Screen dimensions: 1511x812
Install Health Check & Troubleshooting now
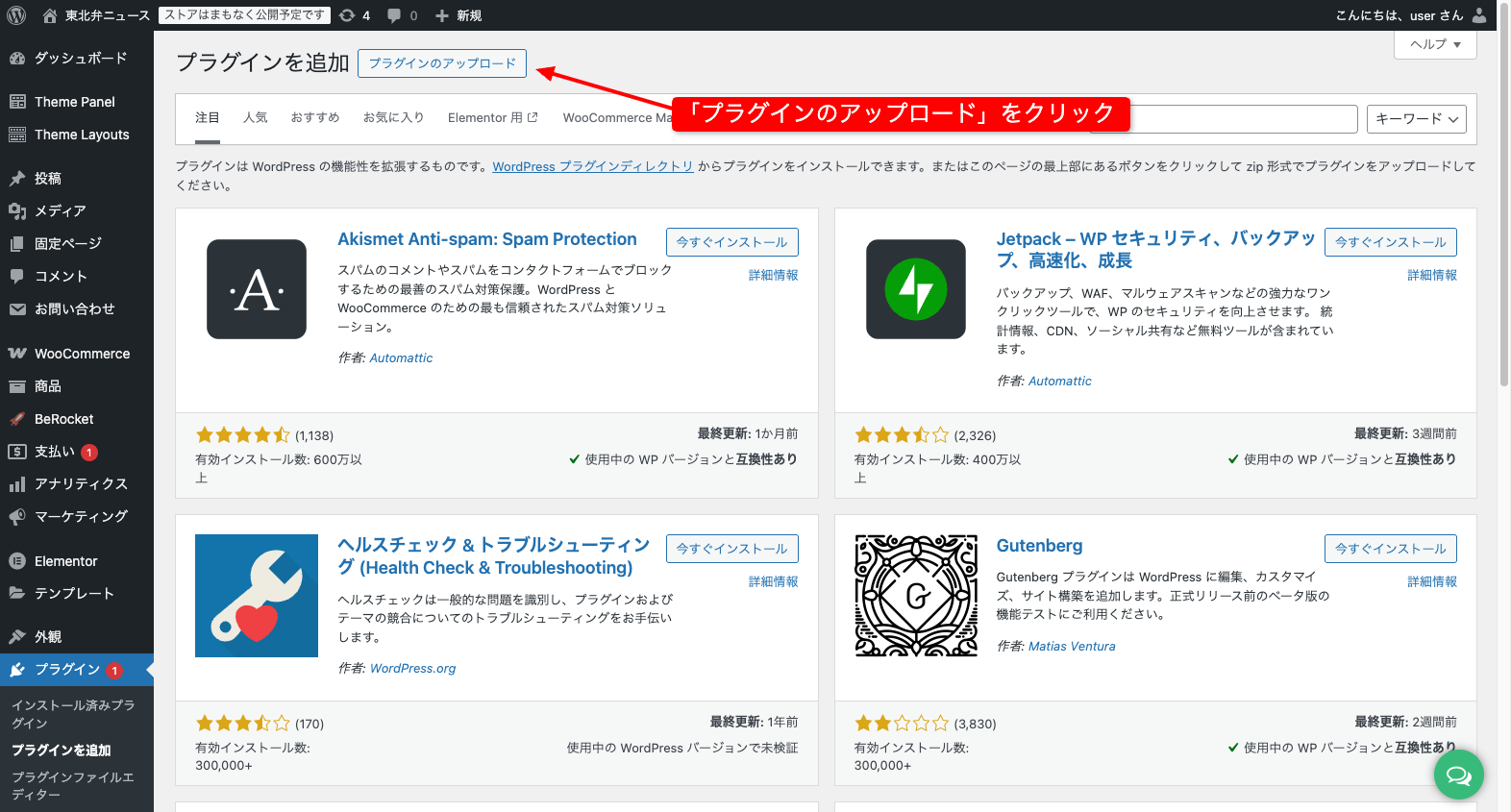732,549
